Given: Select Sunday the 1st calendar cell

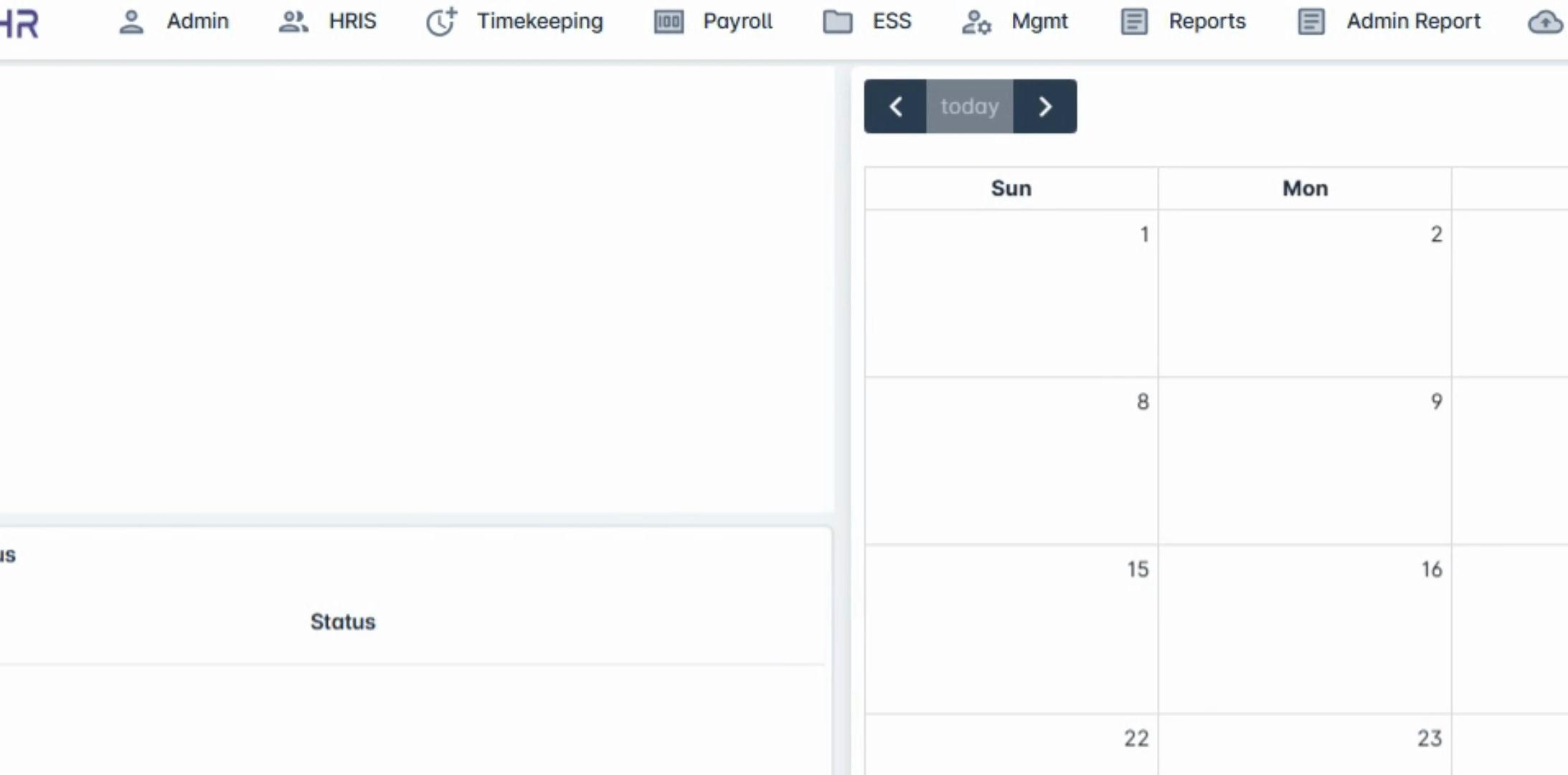Looking at the screenshot, I should [1011, 293].
